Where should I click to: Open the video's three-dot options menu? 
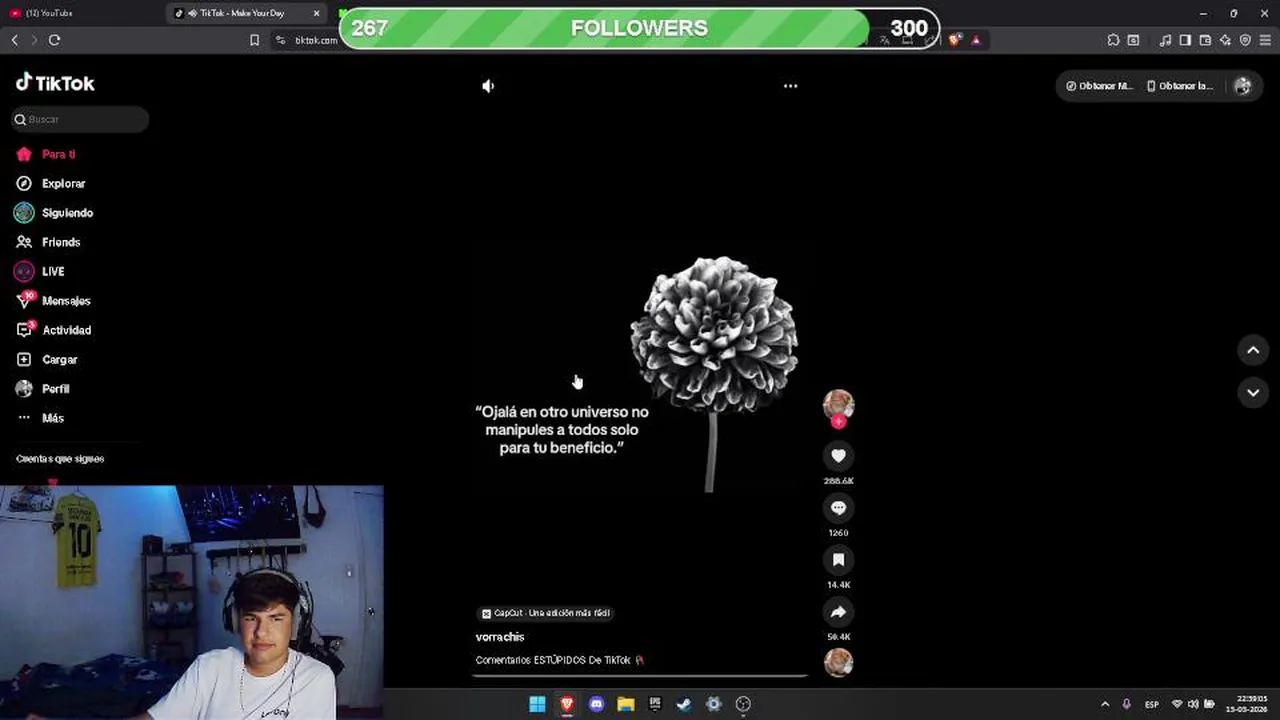[790, 86]
